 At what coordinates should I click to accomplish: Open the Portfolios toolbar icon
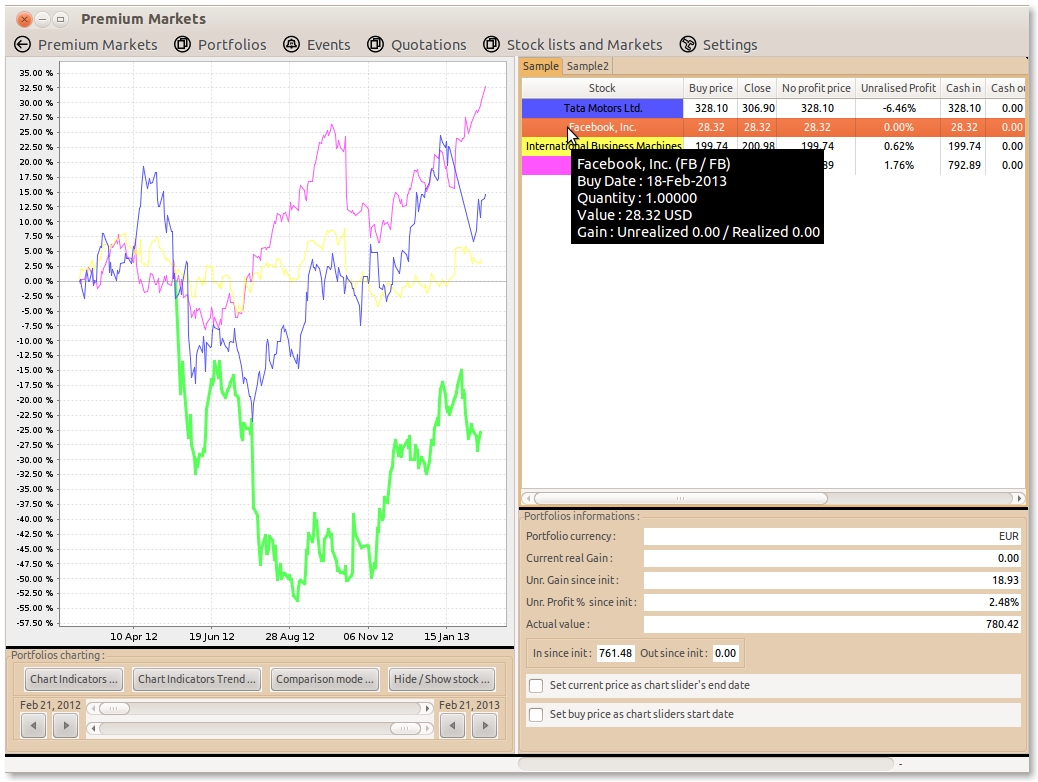(x=182, y=44)
